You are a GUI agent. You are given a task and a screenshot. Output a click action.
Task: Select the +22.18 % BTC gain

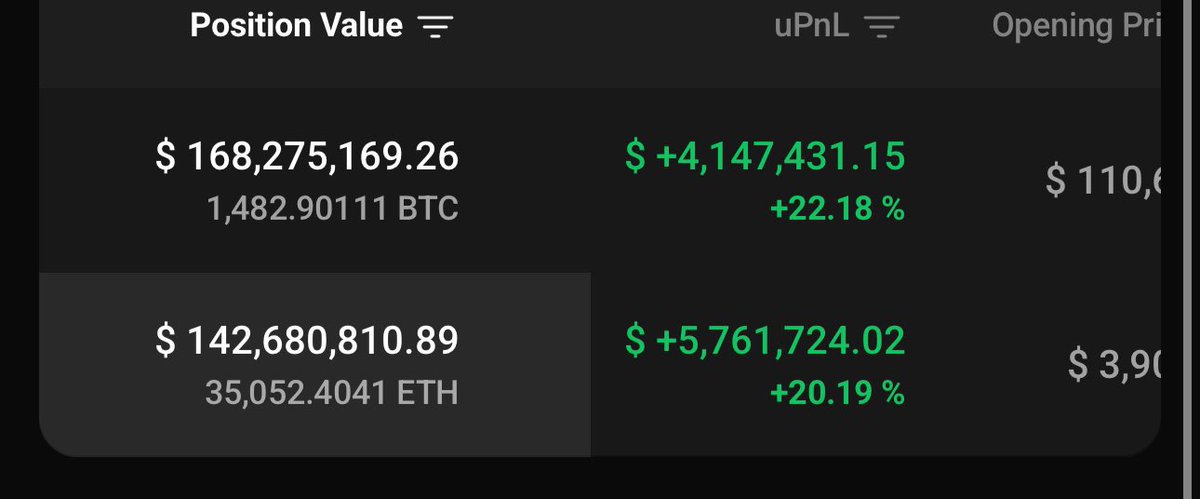point(836,209)
